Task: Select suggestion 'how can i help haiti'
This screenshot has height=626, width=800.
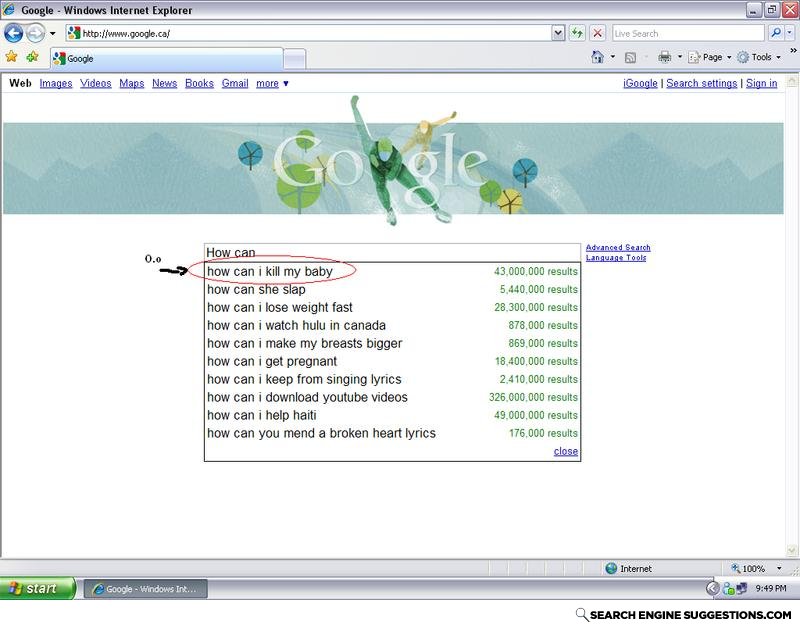Action: coord(392,415)
